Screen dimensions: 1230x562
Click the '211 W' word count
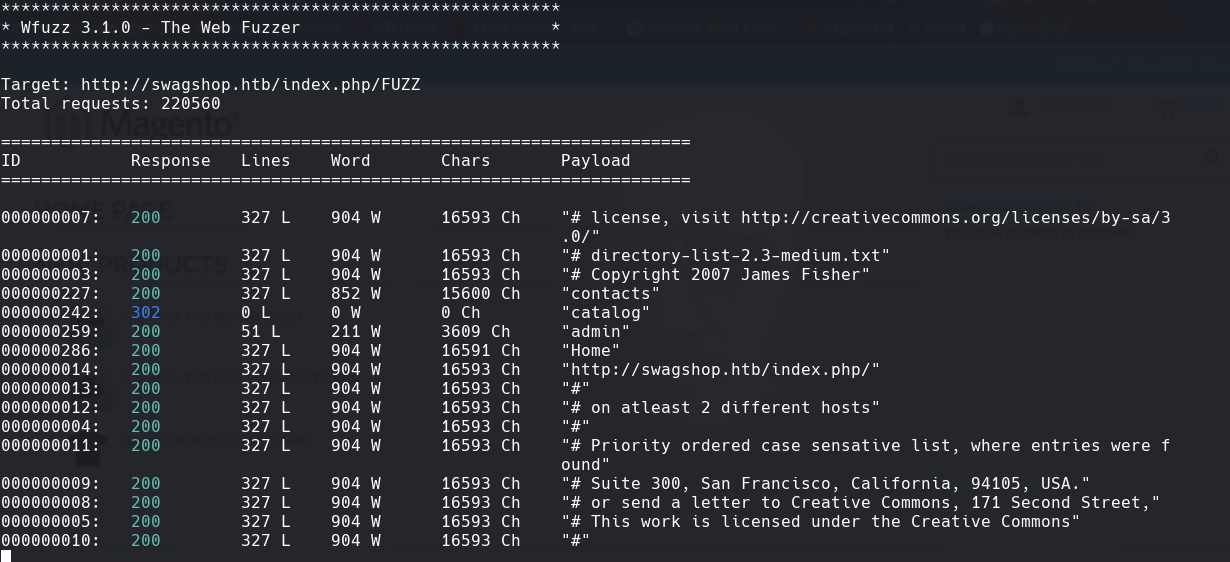(356, 331)
